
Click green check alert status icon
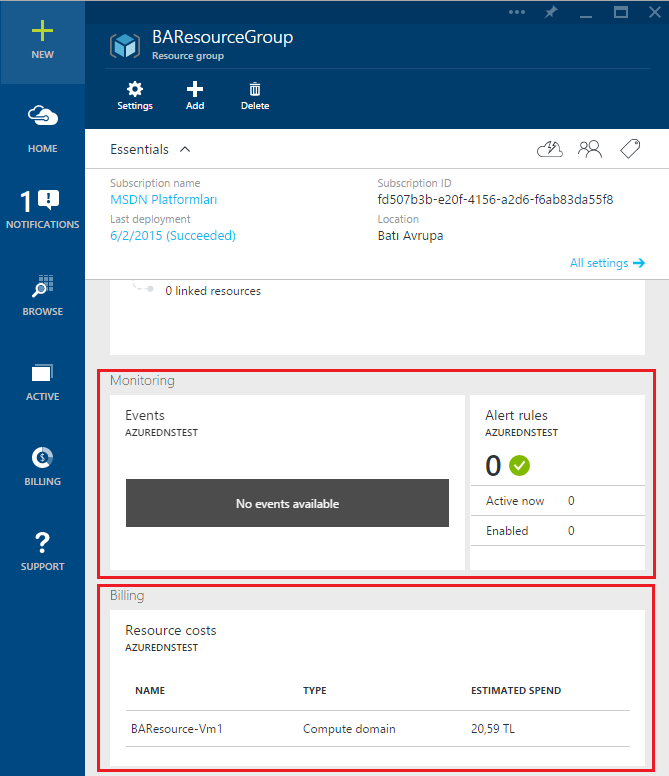(x=520, y=466)
